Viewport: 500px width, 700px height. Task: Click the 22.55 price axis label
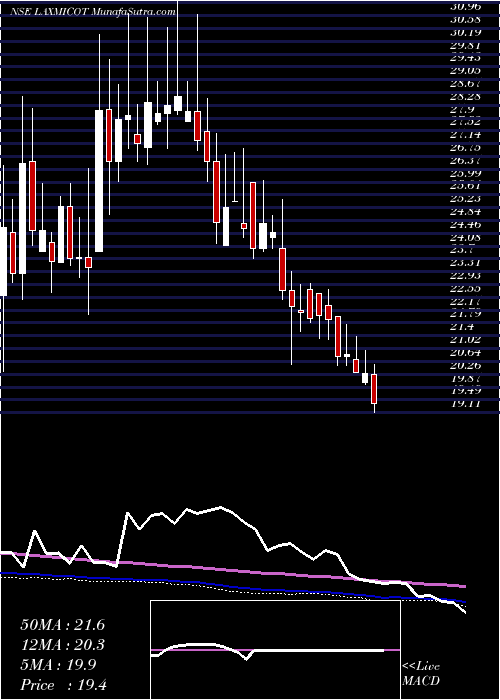coord(465,289)
